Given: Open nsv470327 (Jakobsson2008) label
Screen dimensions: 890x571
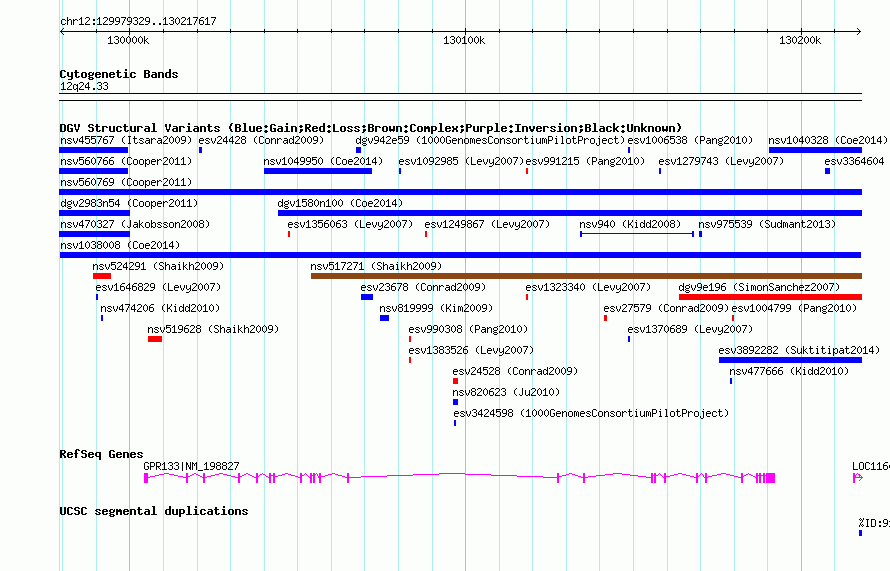Looking at the screenshot, I should [x=135, y=224].
